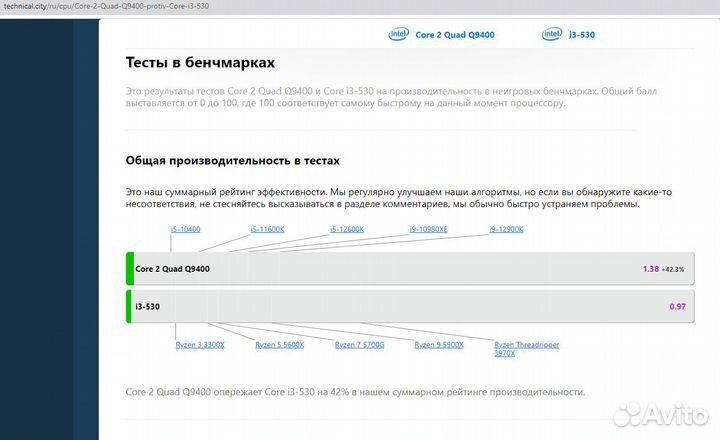Click the +42.3% difference label
The image size is (720, 440).
(673, 269)
